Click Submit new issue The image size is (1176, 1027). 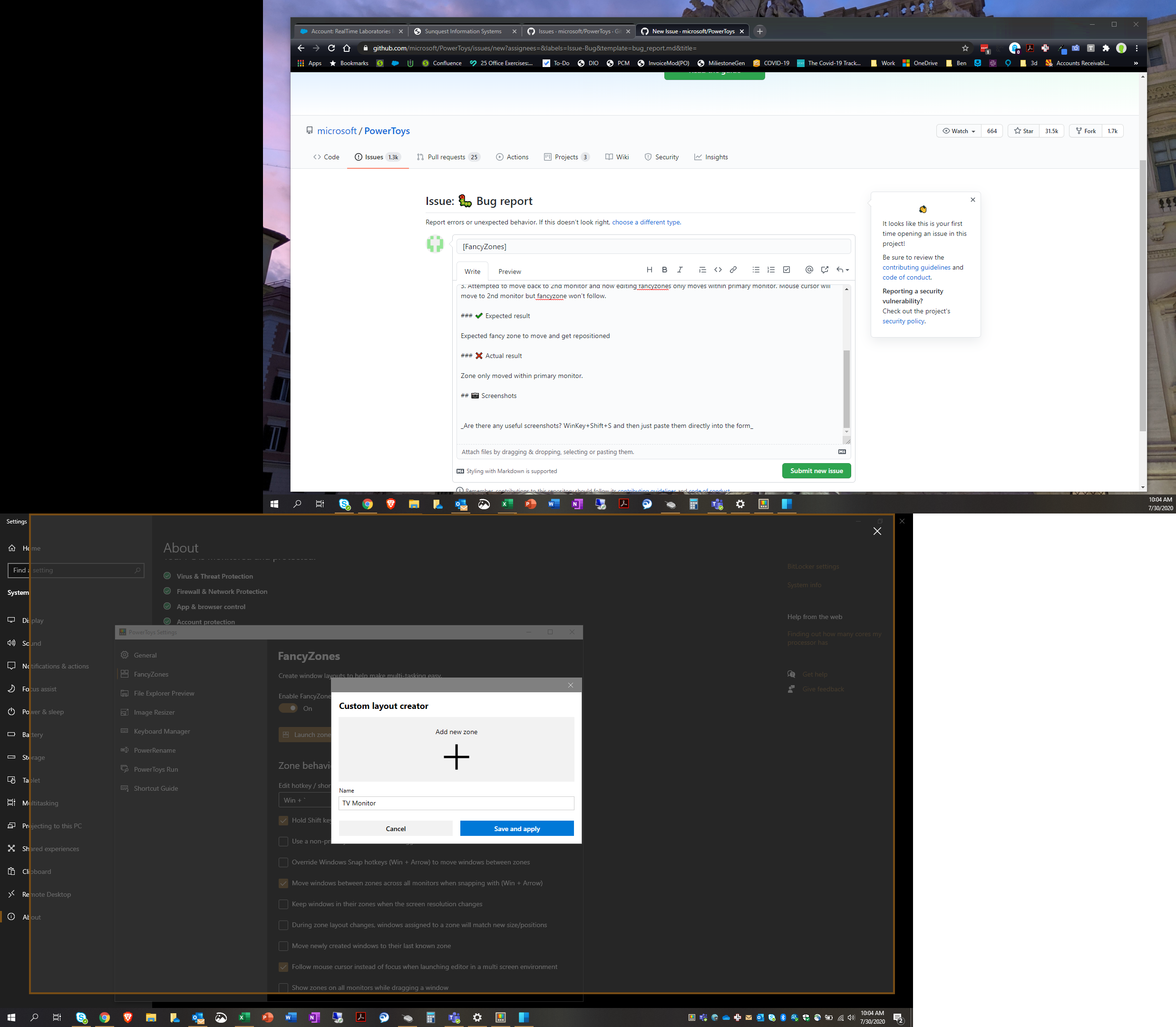pos(816,471)
